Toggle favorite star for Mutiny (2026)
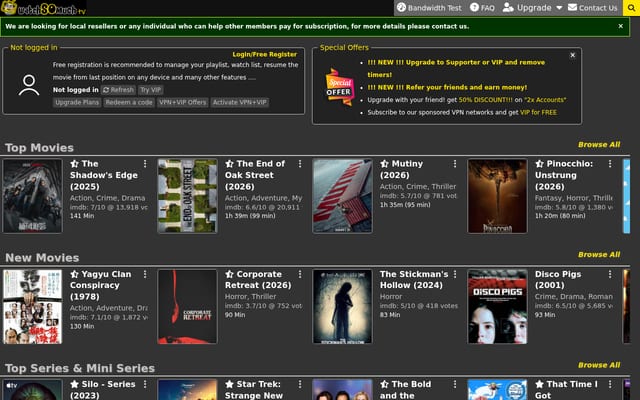The height and width of the screenshot is (400, 640). tap(384, 164)
